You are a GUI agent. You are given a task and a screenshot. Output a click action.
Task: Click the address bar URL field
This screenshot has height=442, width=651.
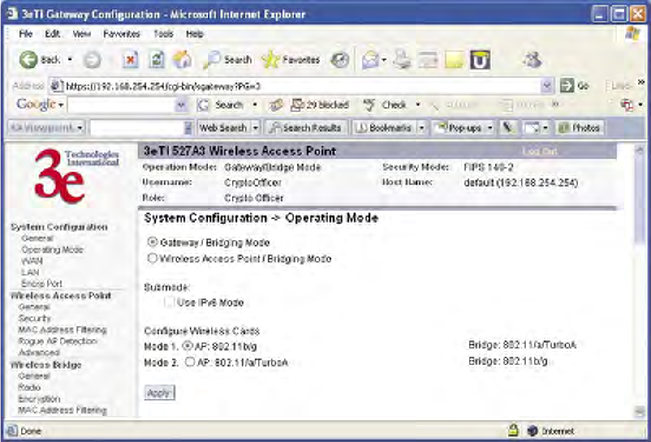pyautogui.click(x=303, y=86)
